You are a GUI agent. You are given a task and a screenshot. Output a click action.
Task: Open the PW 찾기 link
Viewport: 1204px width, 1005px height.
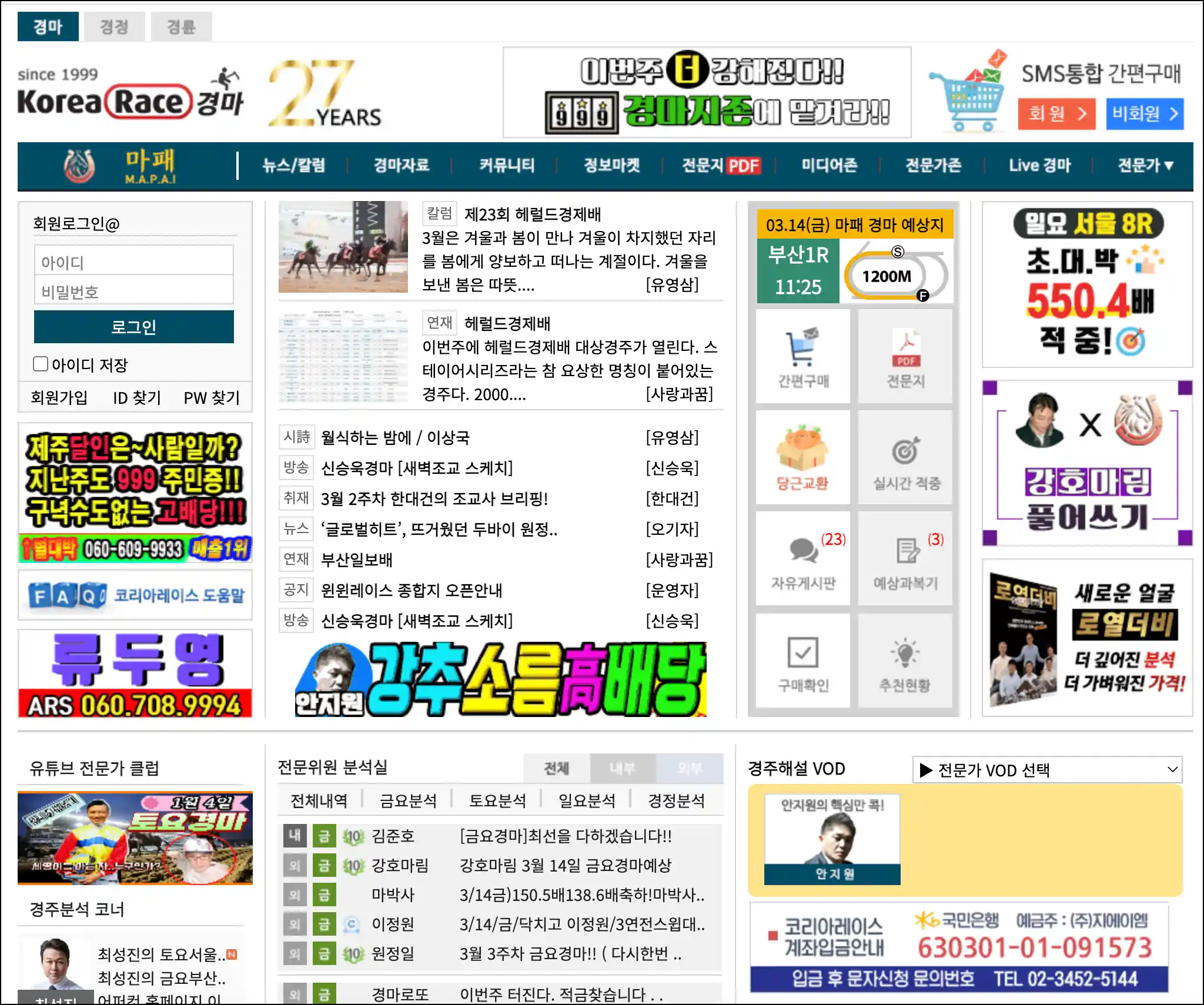pyautogui.click(x=212, y=398)
